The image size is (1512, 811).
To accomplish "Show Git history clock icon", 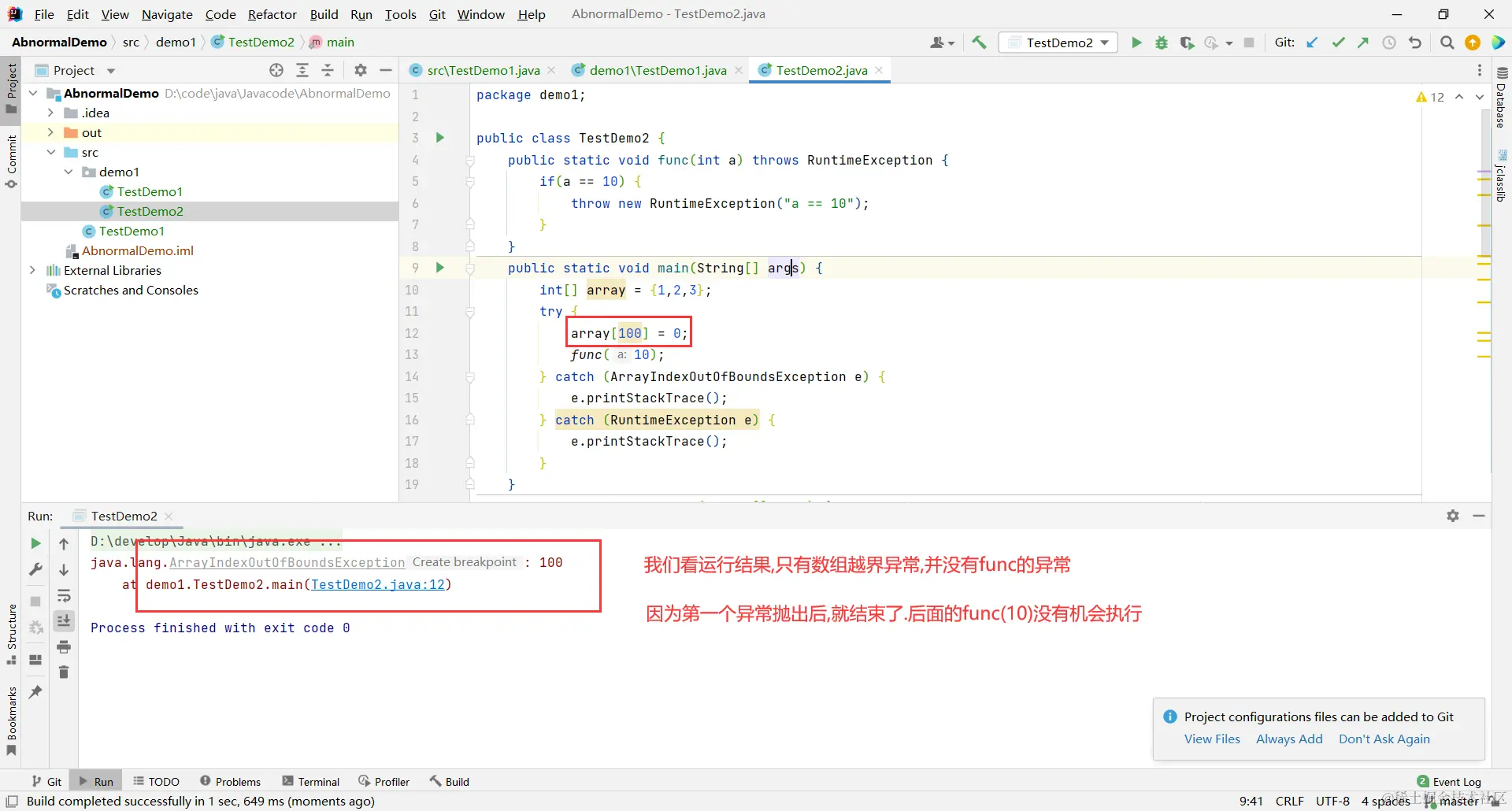I will [x=1389, y=43].
